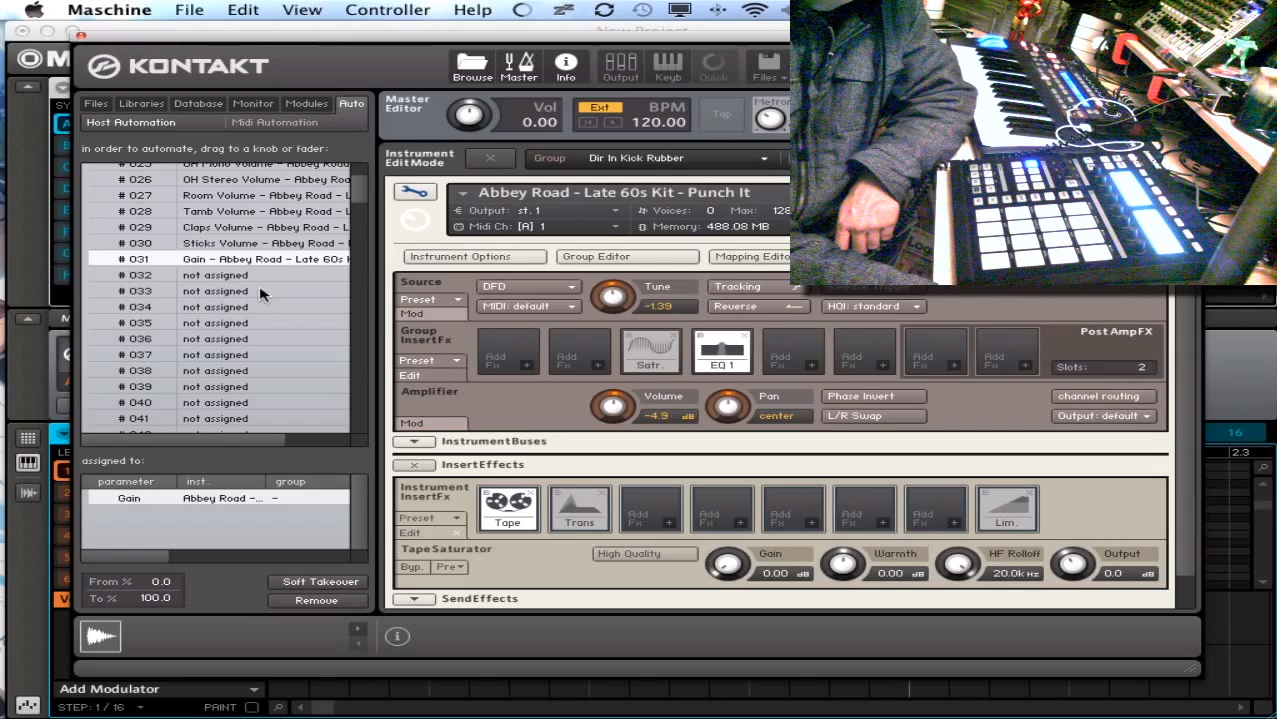Click the waveform icon at bottom left

tap(100, 637)
